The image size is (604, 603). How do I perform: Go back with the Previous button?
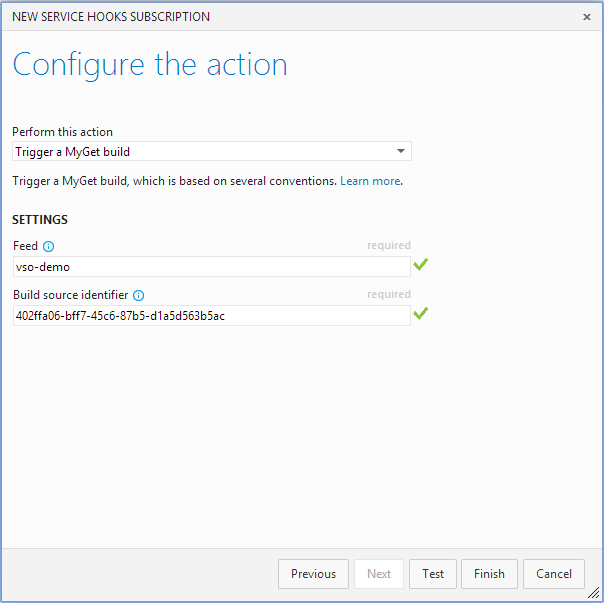pyautogui.click(x=313, y=574)
